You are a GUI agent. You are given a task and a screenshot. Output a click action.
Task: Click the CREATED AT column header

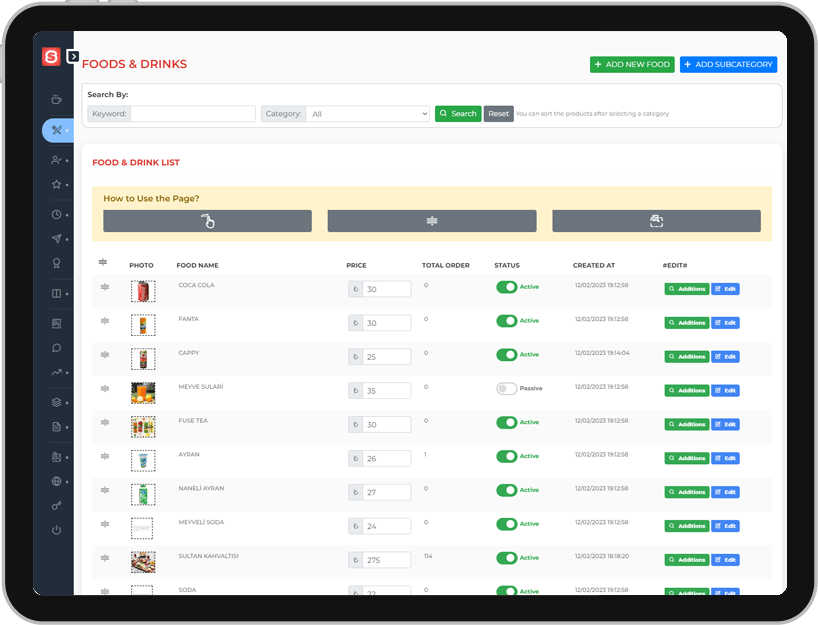coord(594,266)
